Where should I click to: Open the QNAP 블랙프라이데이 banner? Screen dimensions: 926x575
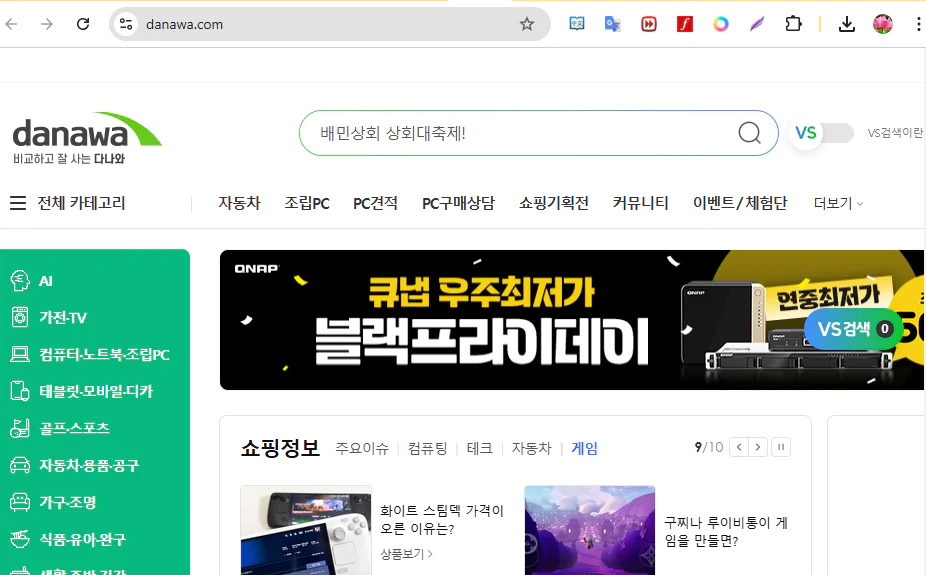click(x=572, y=320)
